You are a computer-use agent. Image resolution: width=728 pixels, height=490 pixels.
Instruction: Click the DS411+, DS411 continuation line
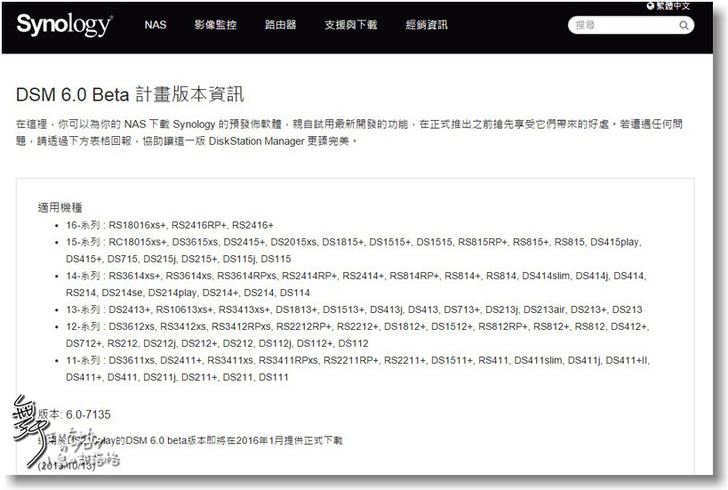[x=177, y=378]
